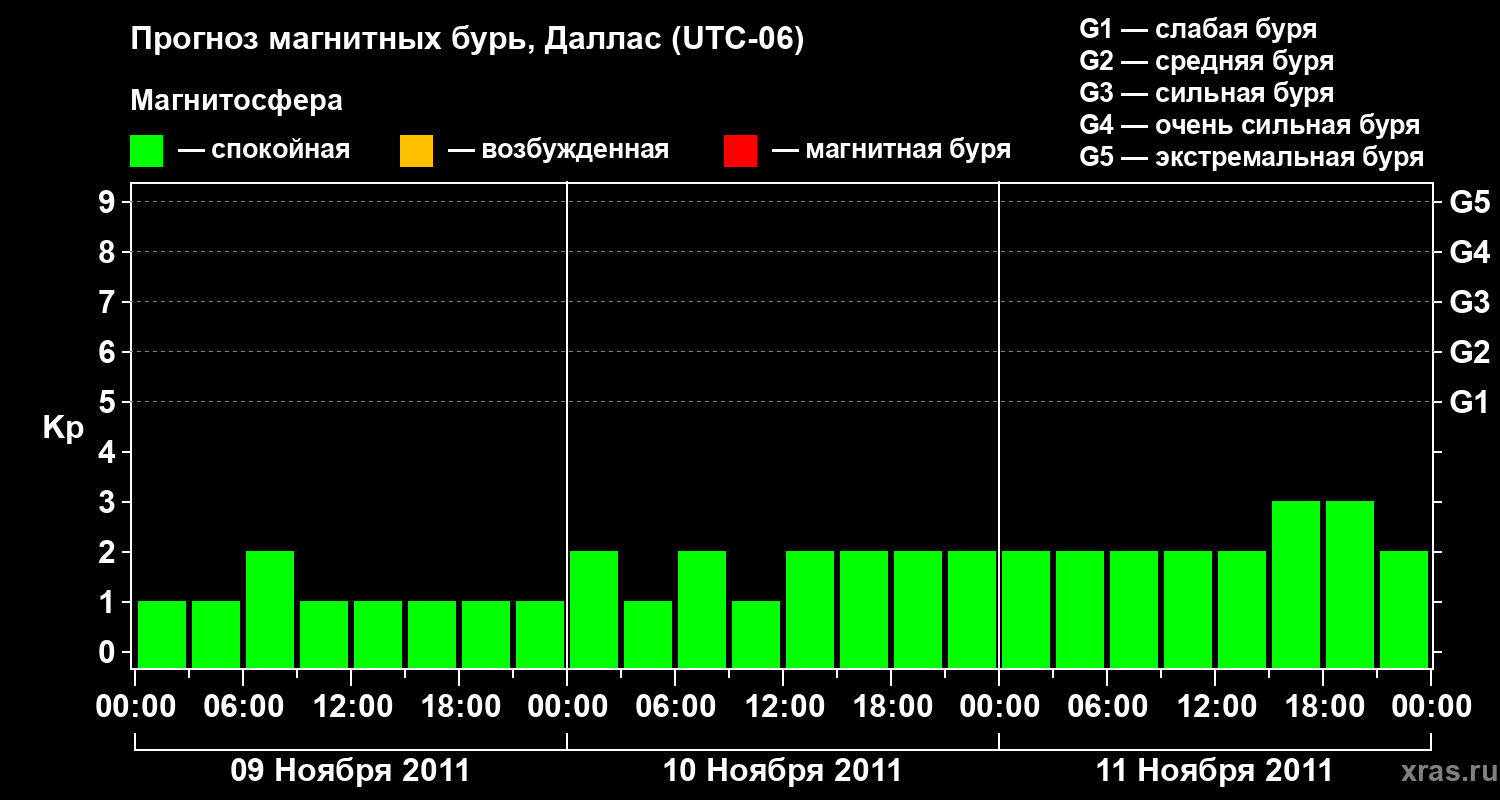Viewport: 1500px width, 800px height.
Task: Click the '12:00' tick label for 11 Ноября
Action: [1215, 707]
